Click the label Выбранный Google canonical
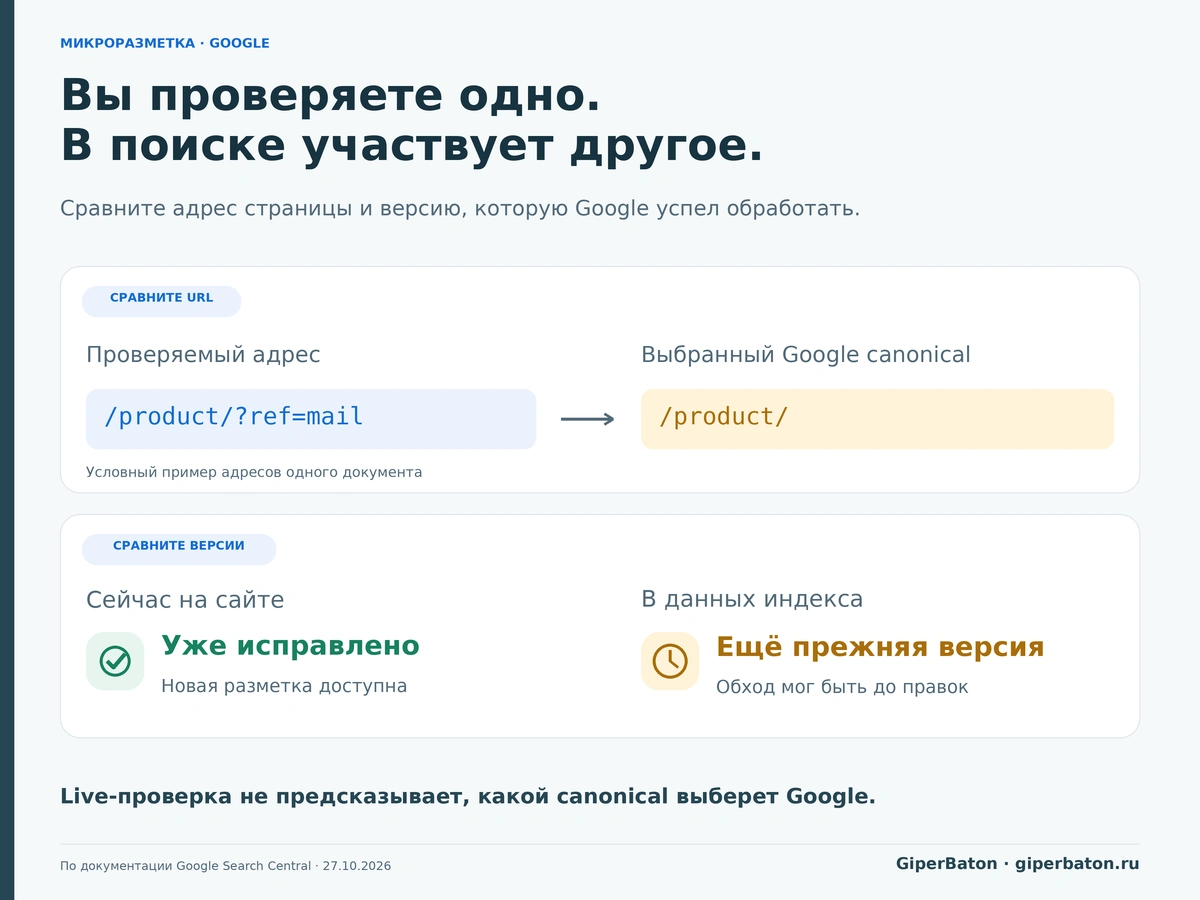This screenshot has height=900, width=1200. (806, 355)
